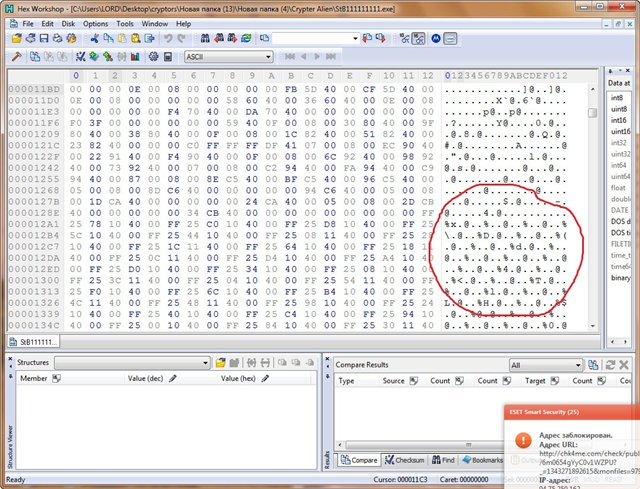The width and height of the screenshot is (640, 489).
Task: Click the Open file folder icon
Action: click(x=16, y=38)
